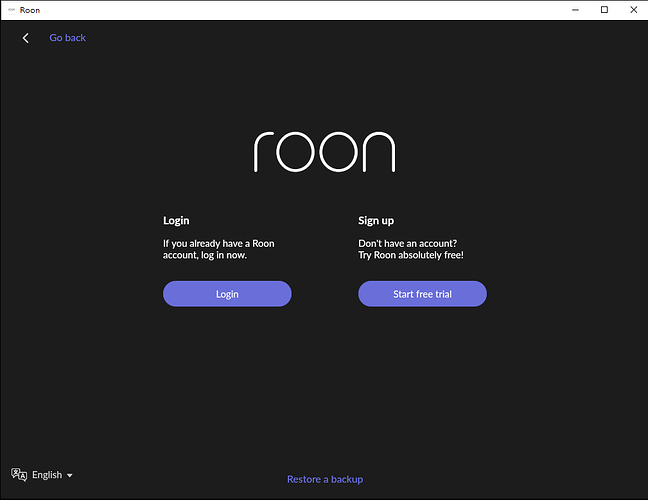Click the Roon app icon in title bar
The width and height of the screenshot is (648, 500).
[x=12, y=10]
